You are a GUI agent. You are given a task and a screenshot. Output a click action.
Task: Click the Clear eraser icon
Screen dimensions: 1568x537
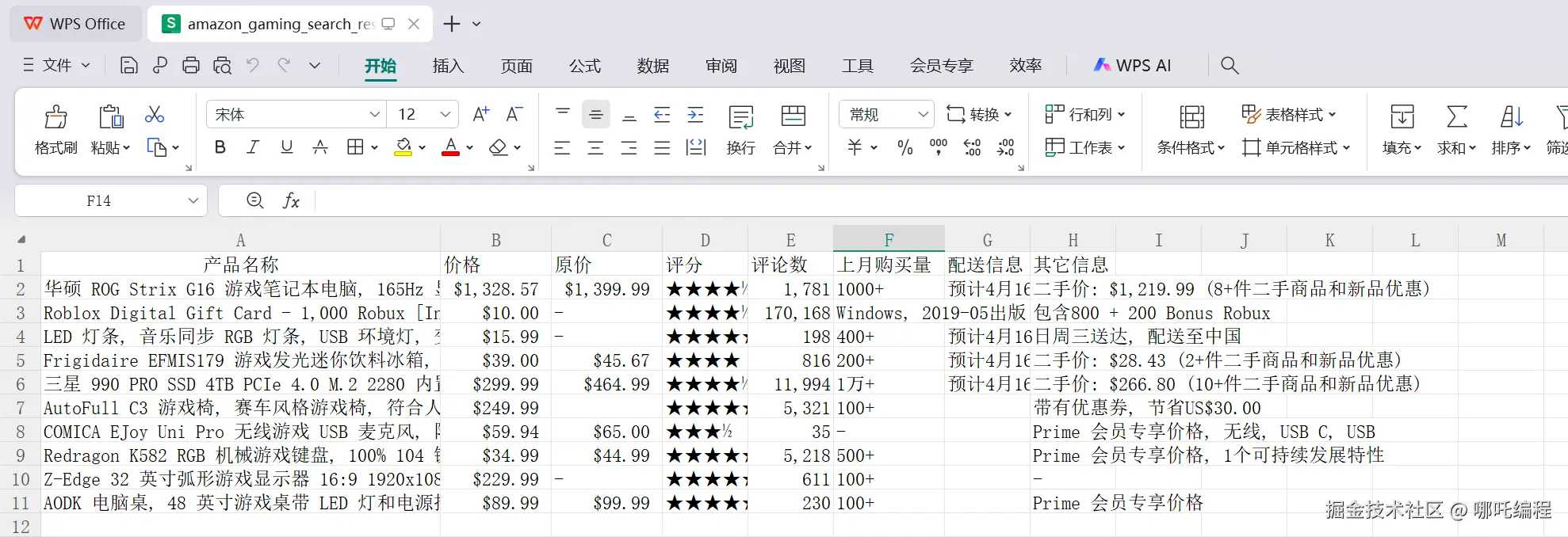click(x=499, y=147)
